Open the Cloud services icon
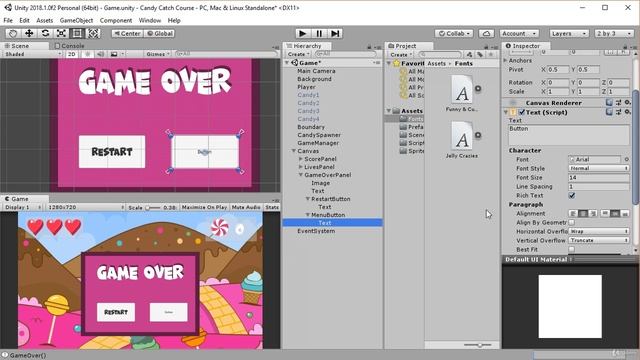 click(486, 33)
